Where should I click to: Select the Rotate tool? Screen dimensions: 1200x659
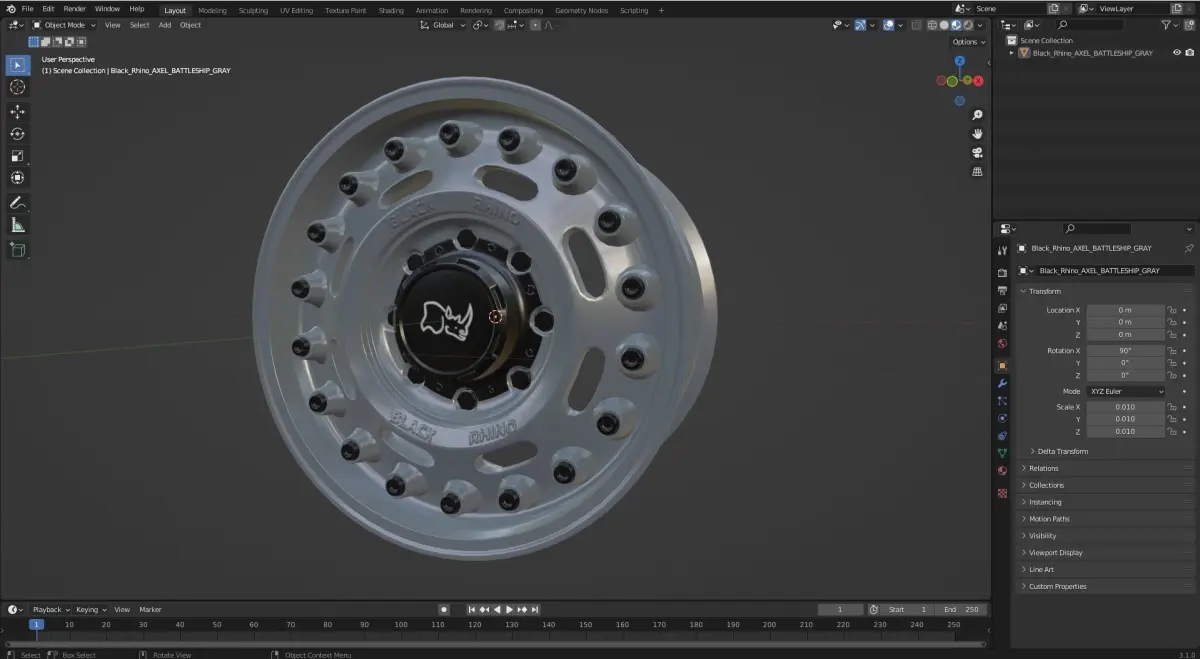point(18,134)
